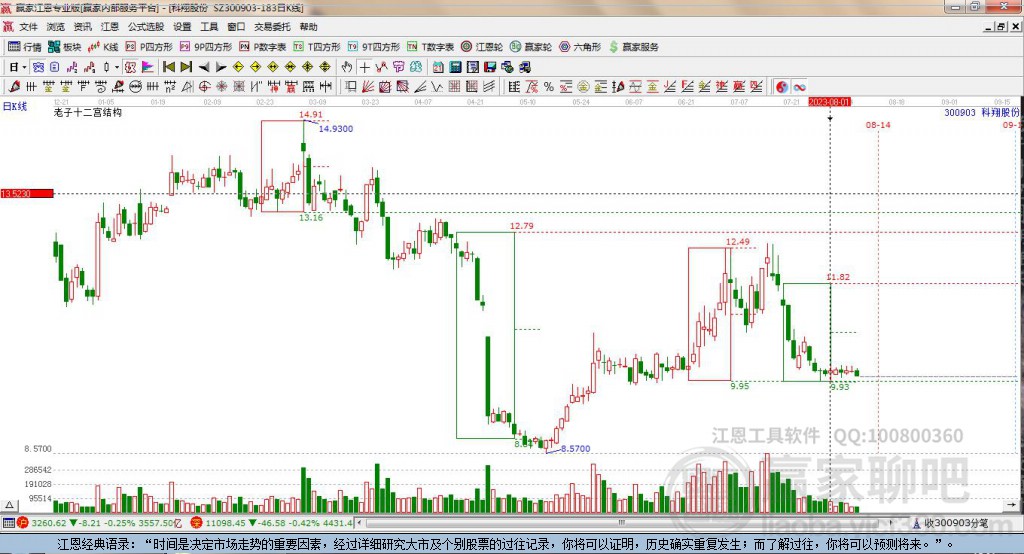Screen dimensions: 1024x554
Task: Open the T四方形 tool
Action: (317, 46)
